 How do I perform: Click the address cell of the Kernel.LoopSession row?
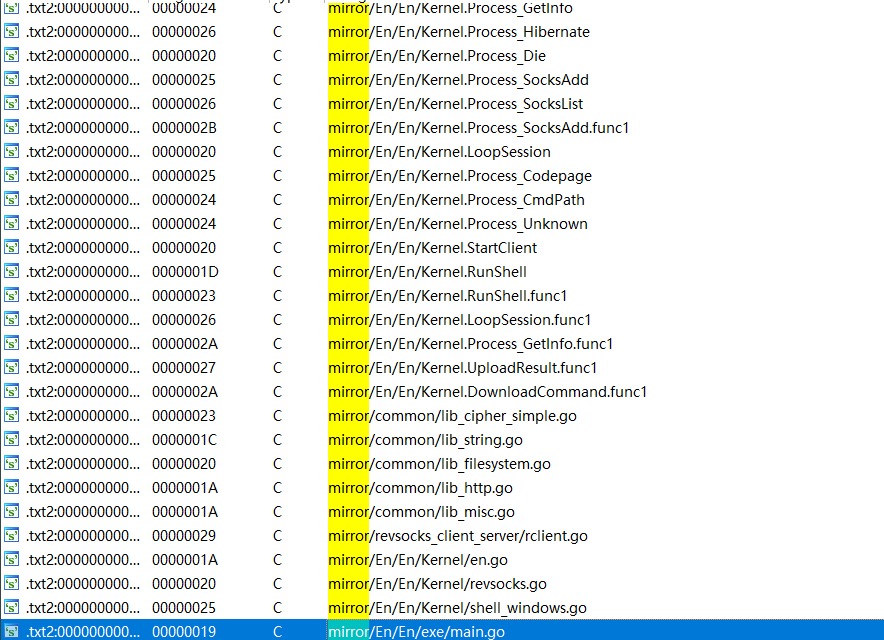(x=83, y=152)
